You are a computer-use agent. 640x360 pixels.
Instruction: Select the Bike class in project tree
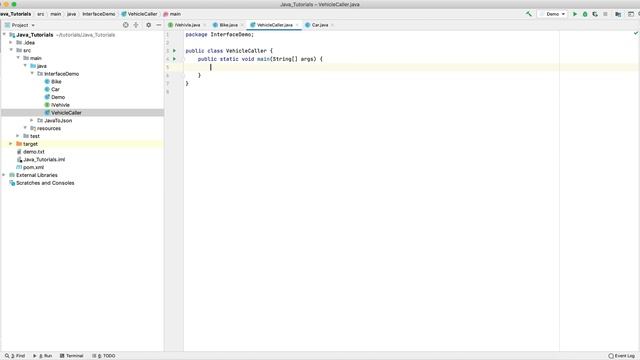(56, 82)
